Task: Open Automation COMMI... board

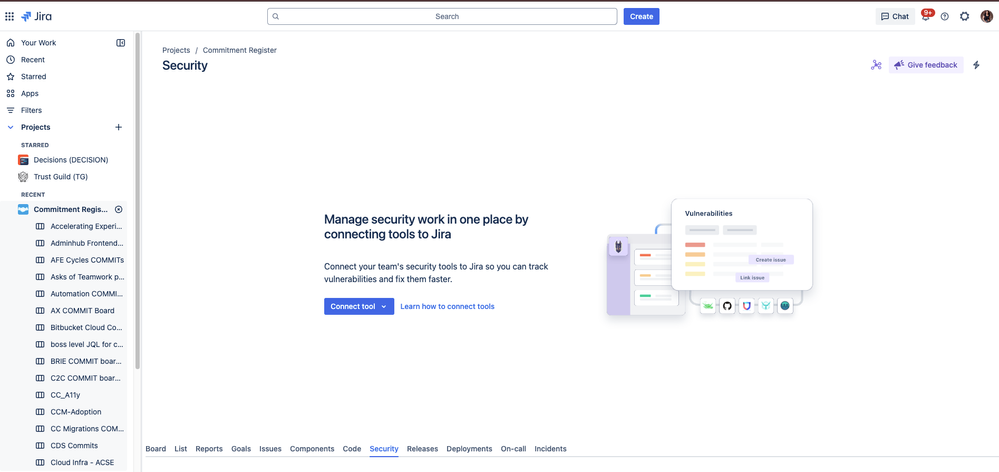Action: pos(87,294)
